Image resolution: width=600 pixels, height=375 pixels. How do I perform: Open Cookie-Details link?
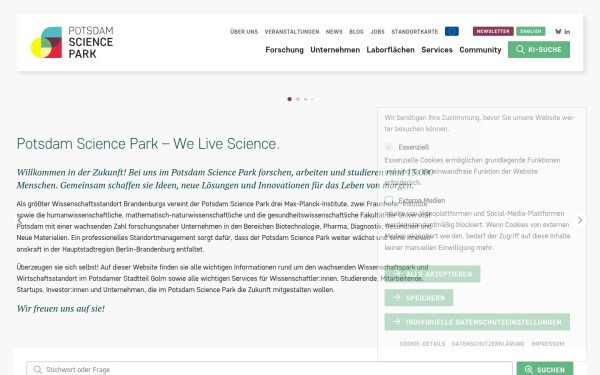[x=422, y=344]
